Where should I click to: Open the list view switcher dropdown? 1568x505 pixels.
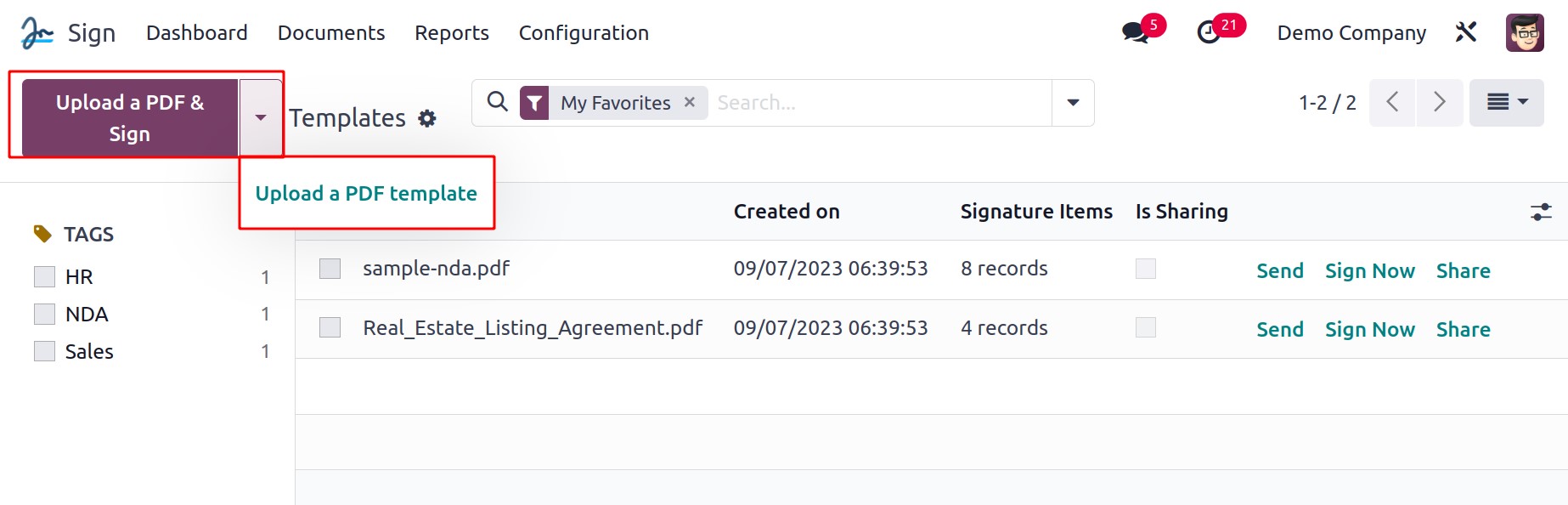click(x=1506, y=103)
